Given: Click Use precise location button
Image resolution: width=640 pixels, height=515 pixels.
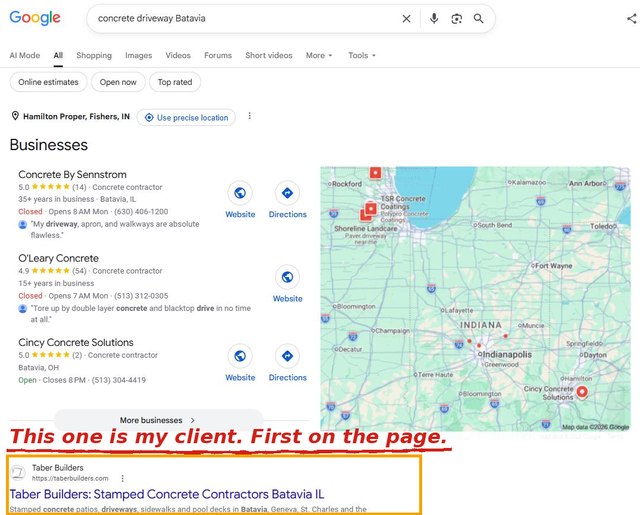Looking at the screenshot, I should 186,118.
